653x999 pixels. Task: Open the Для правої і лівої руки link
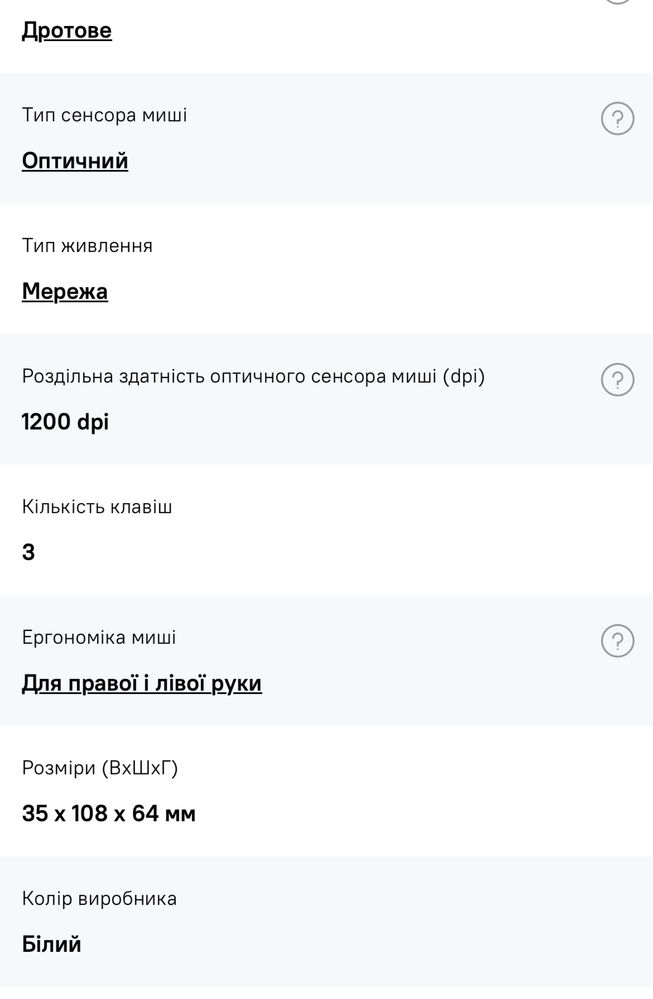point(142,684)
